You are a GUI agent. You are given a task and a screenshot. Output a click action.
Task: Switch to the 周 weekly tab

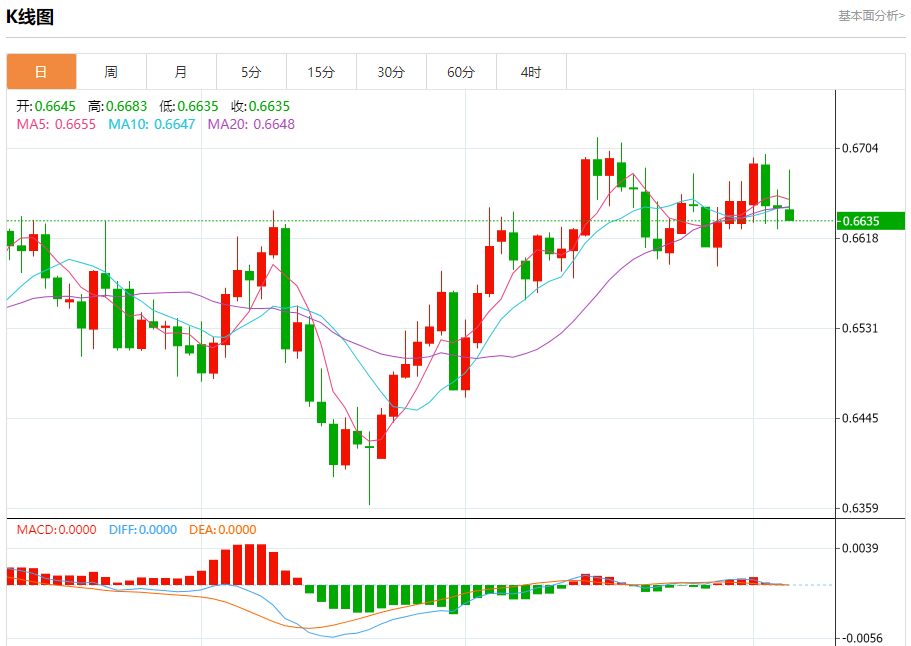coord(111,72)
